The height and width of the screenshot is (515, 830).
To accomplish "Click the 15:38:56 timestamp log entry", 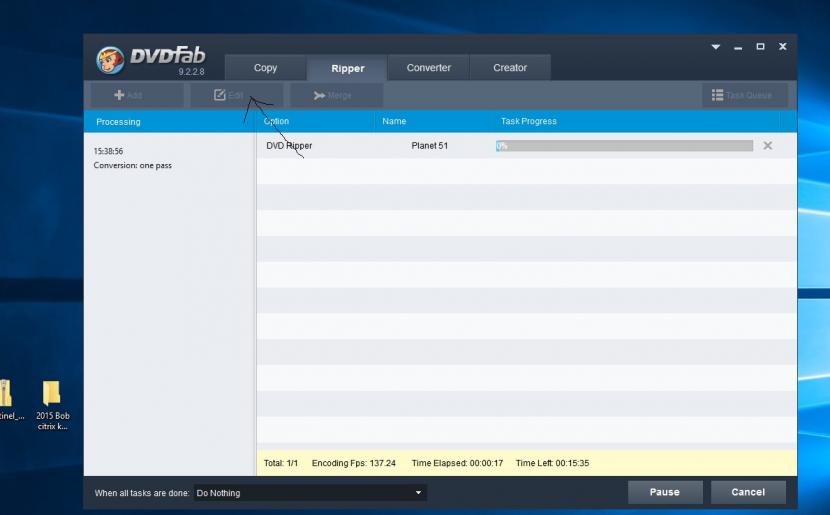I will (x=108, y=151).
